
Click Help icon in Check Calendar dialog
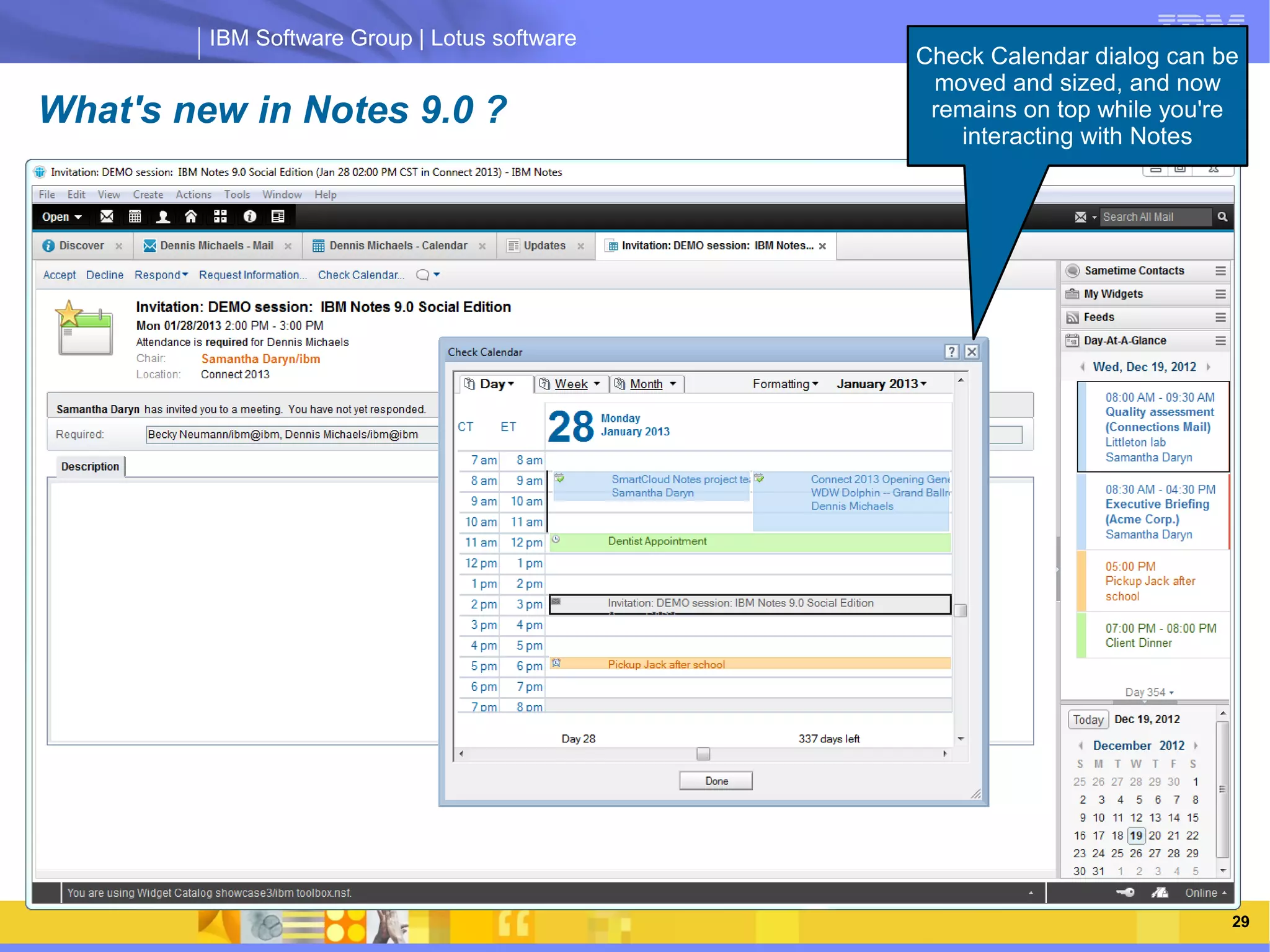click(952, 352)
